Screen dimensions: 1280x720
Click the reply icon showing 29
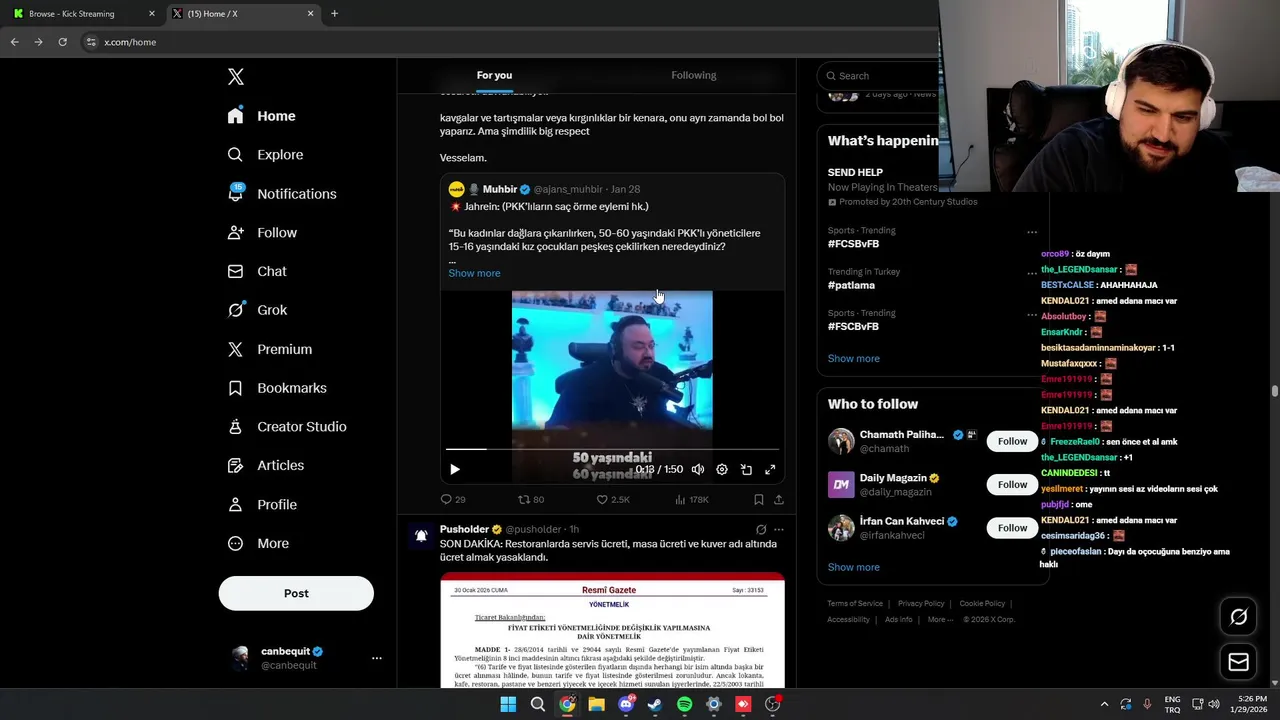(453, 499)
